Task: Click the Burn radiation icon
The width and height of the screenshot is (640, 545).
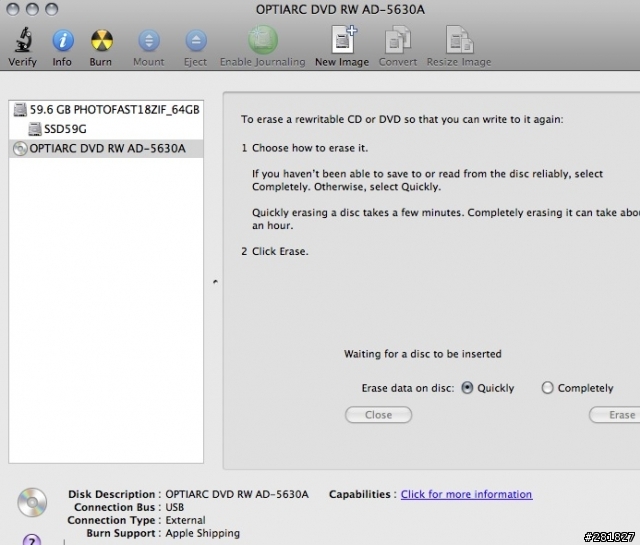Action: tap(101, 40)
